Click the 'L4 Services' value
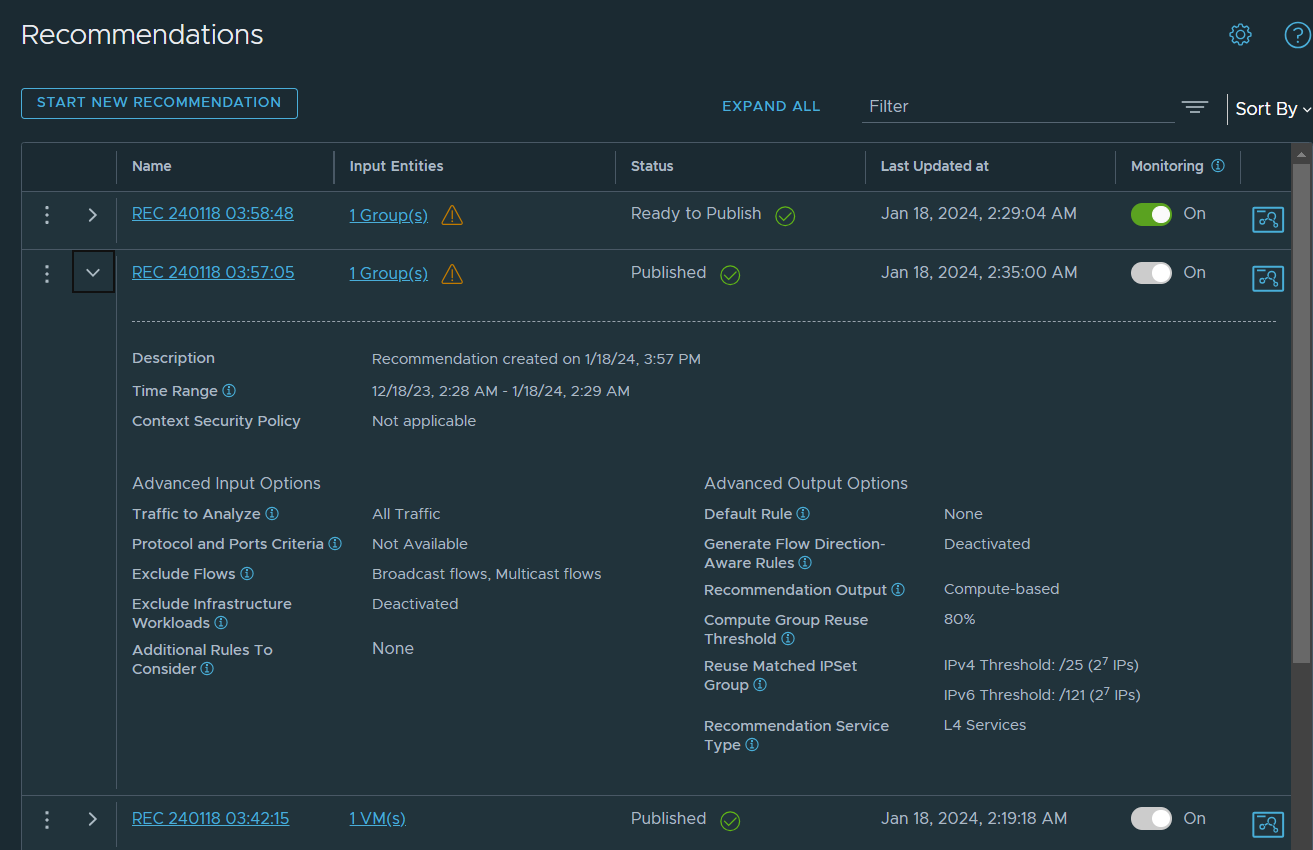The height and width of the screenshot is (850, 1313). coord(985,725)
